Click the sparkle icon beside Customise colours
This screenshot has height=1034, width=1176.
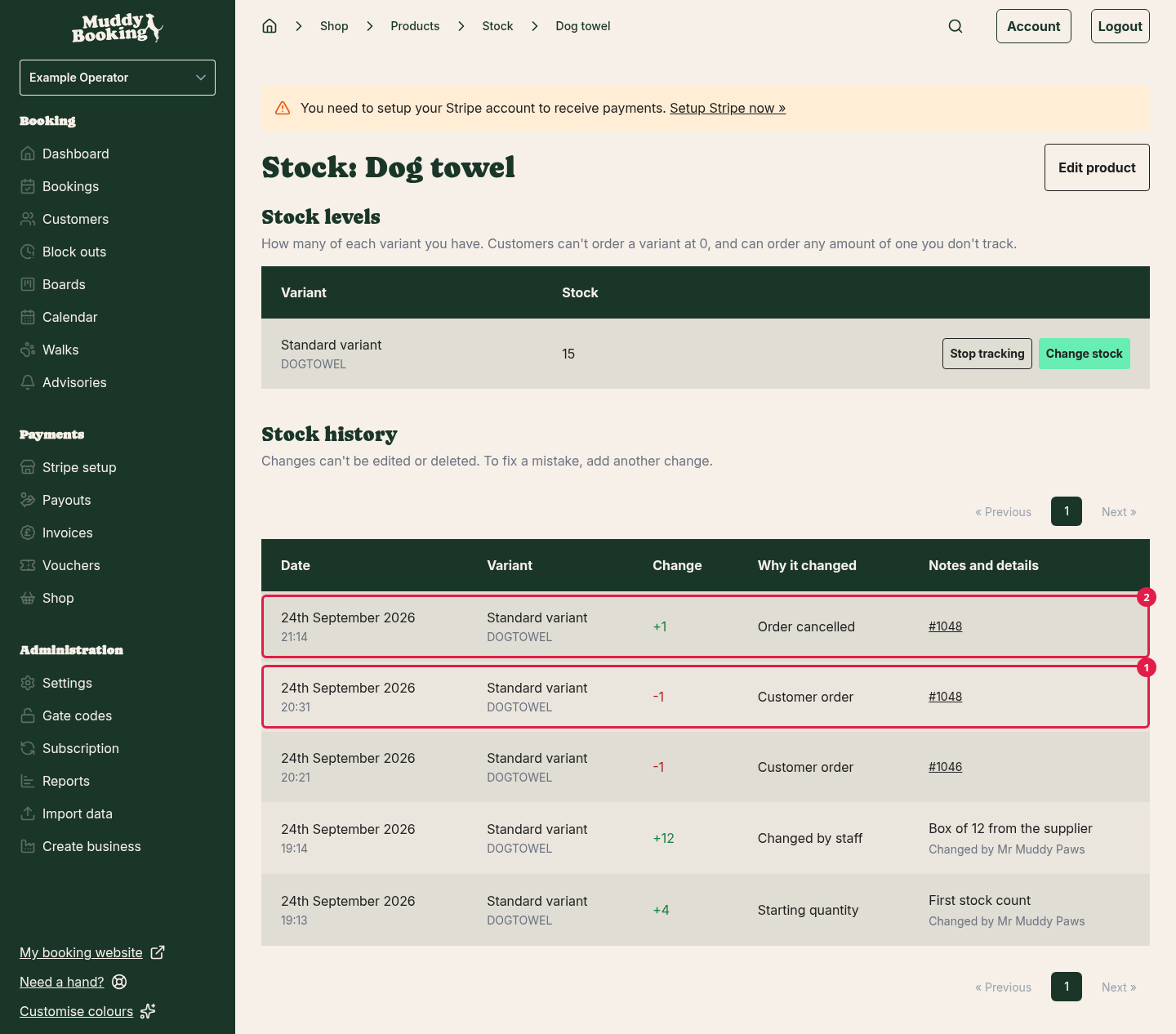(148, 1011)
